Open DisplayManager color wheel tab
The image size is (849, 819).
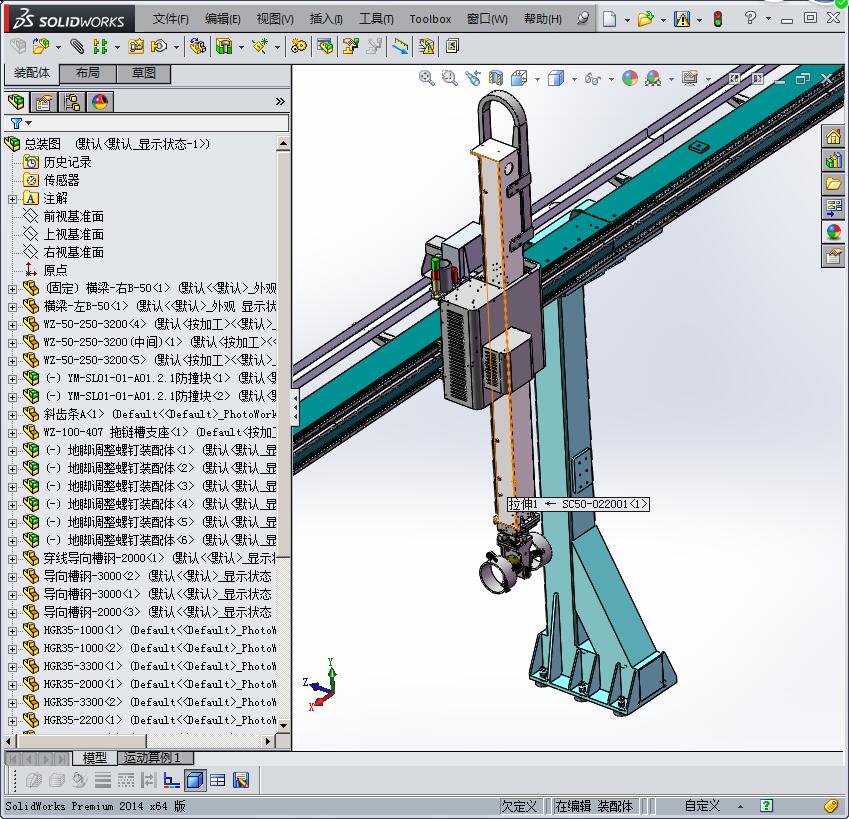100,102
